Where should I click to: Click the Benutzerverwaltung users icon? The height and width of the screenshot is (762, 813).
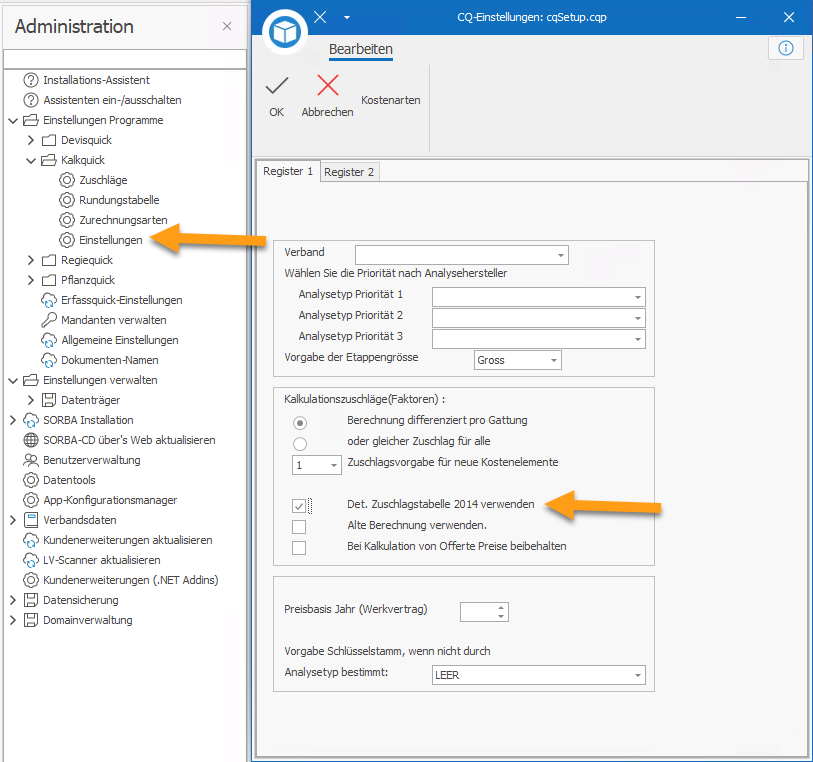point(31,460)
